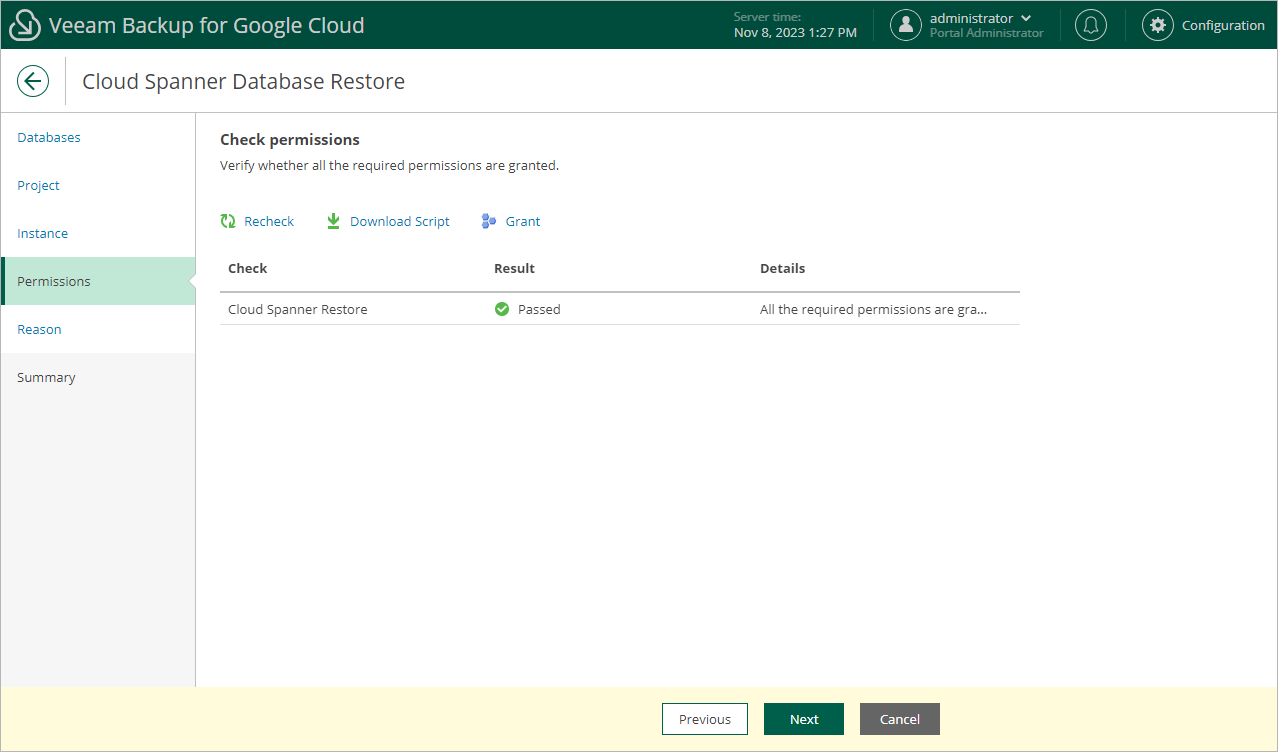The height and width of the screenshot is (752, 1278).
Task: Click the Download Script arrow icon
Action: [x=334, y=221]
